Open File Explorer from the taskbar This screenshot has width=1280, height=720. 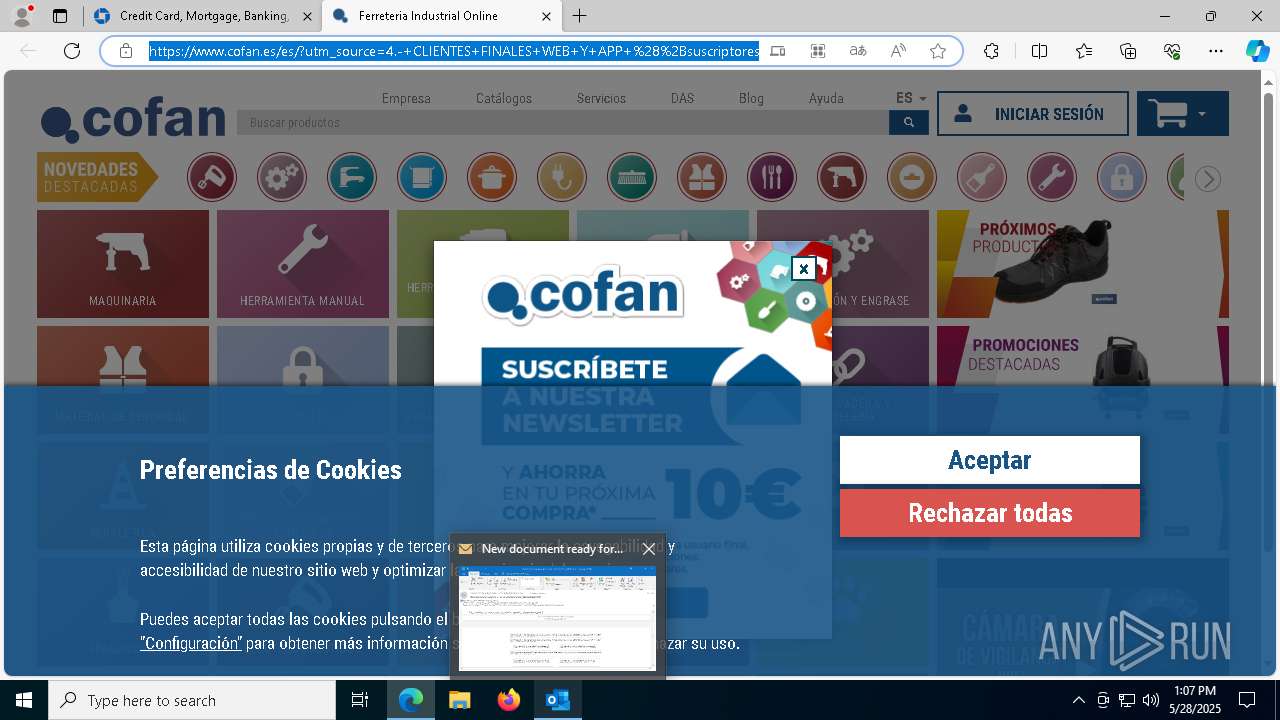click(460, 700)
